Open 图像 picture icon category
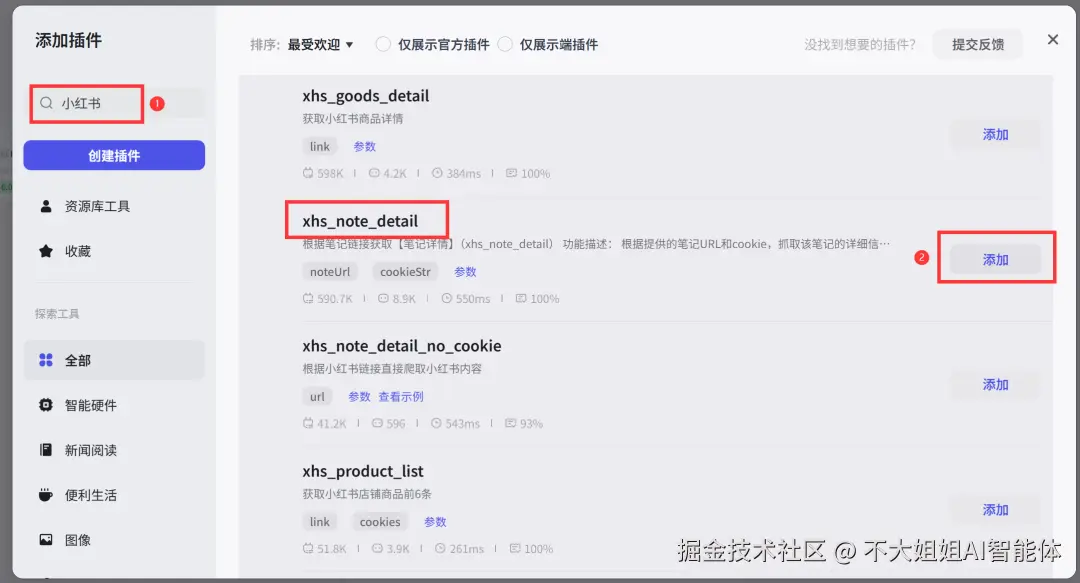Screen dimensions: 1080x583 (x=46, y=540)
